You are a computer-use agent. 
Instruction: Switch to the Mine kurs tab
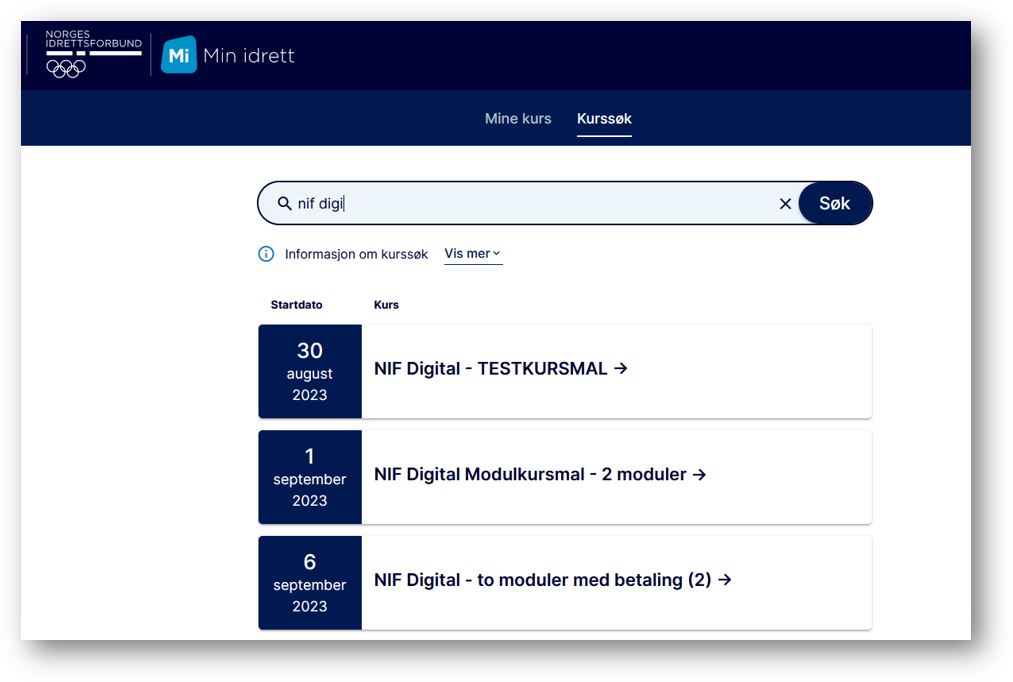pos(518,119)
